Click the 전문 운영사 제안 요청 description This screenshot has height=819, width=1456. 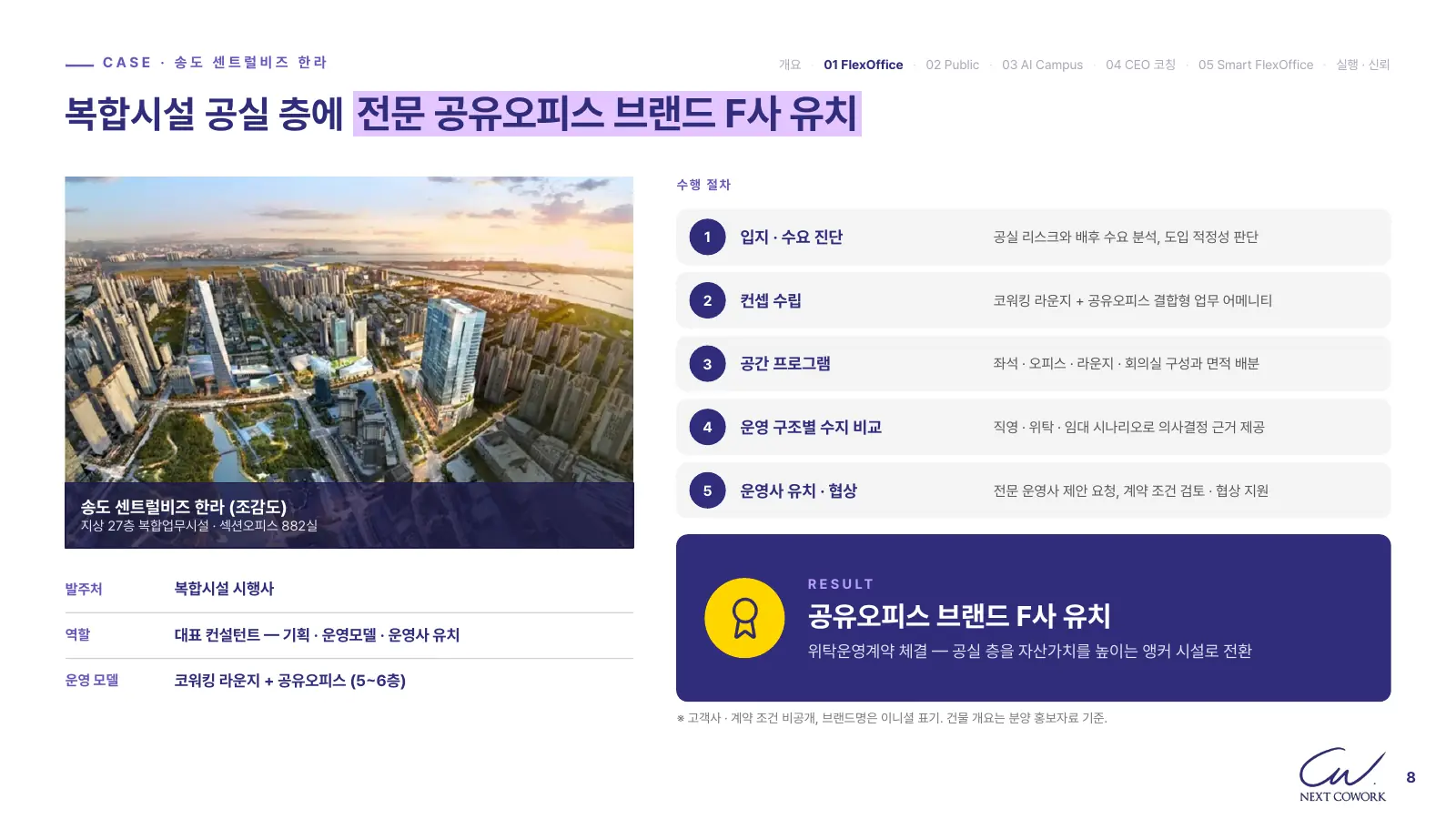[x=1131, y=490]
